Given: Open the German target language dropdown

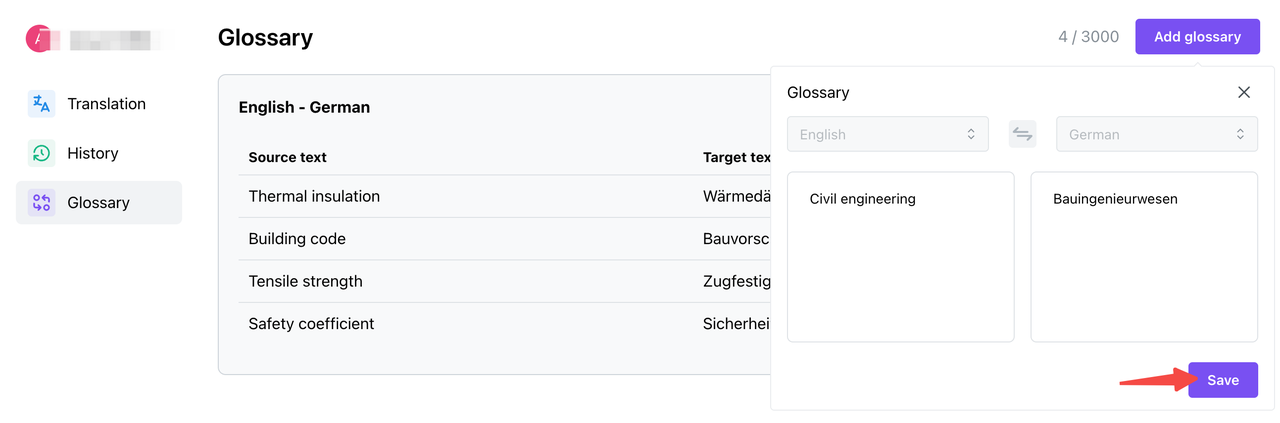Looking at the screenshot, I should pos(1157,134).
